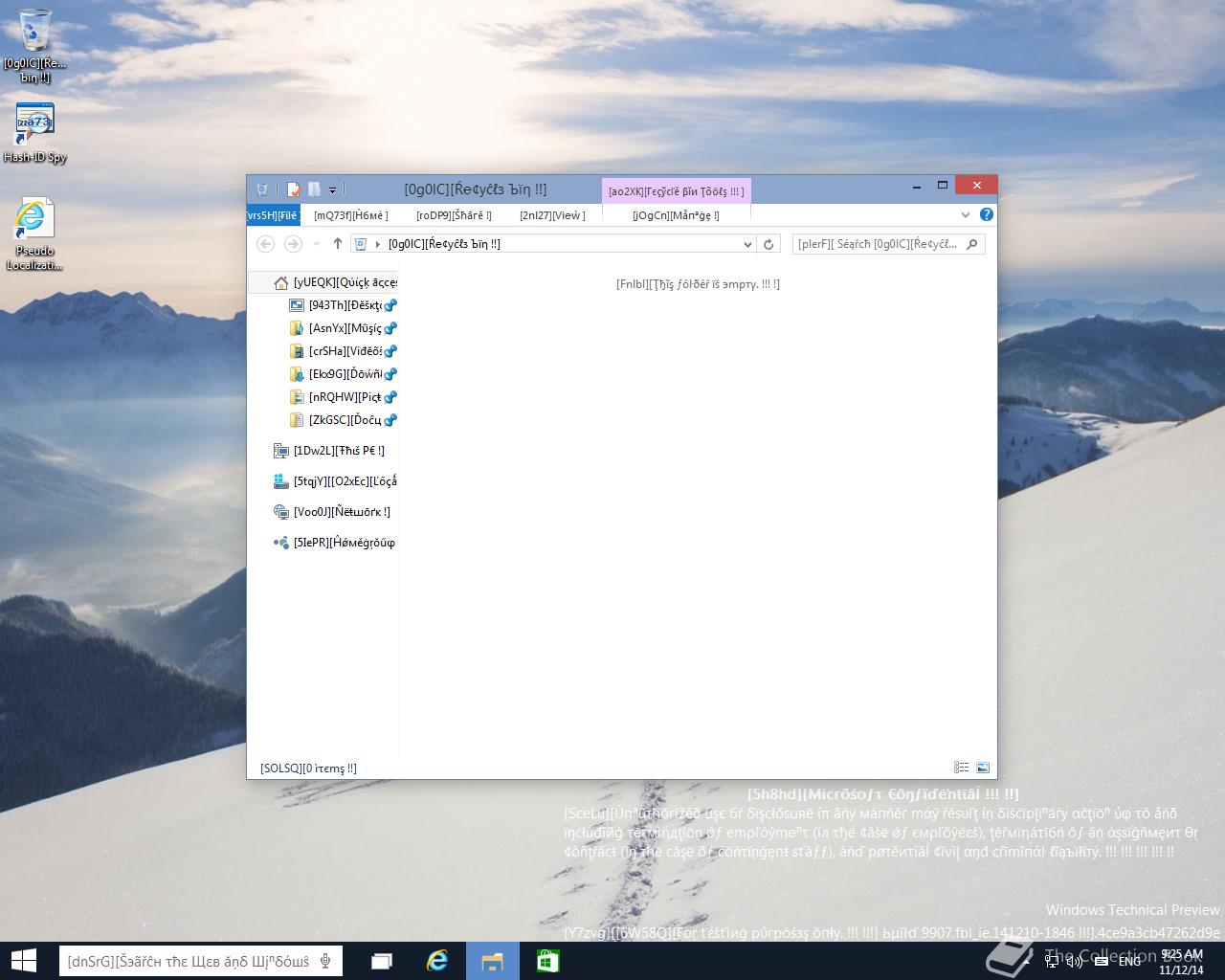Switch to large icons view in status bar
Screen dimensions: 1225x980
coord(982,768)
